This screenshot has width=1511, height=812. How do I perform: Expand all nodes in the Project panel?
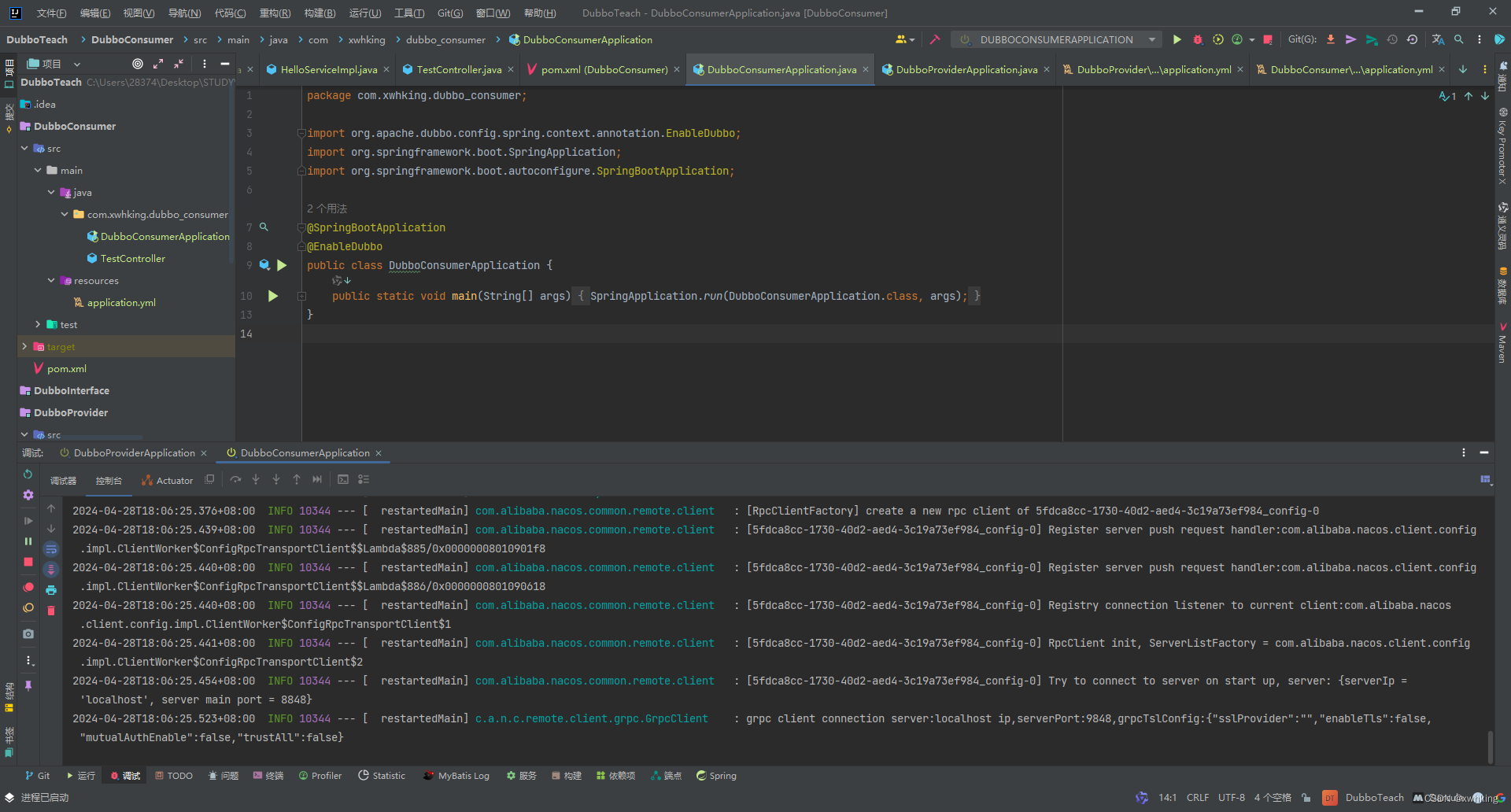tap(158, 64)
